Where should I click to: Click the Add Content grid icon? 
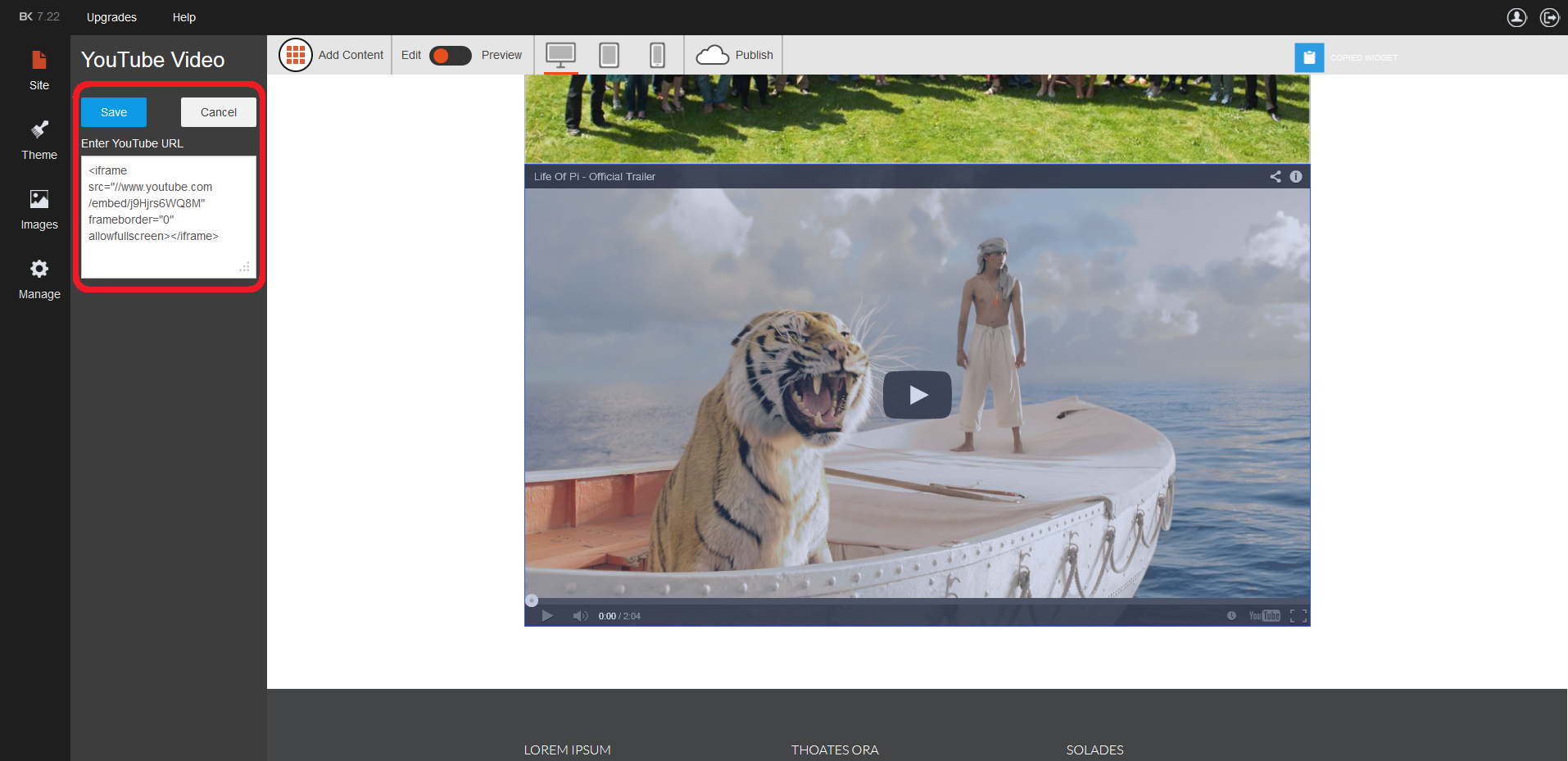296,55
